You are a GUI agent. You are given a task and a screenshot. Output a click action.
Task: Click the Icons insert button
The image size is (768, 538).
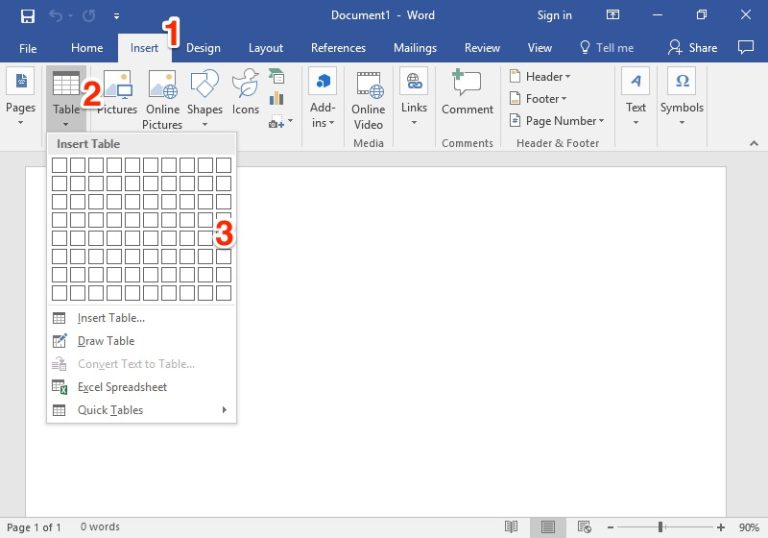[x=245, y=91]
